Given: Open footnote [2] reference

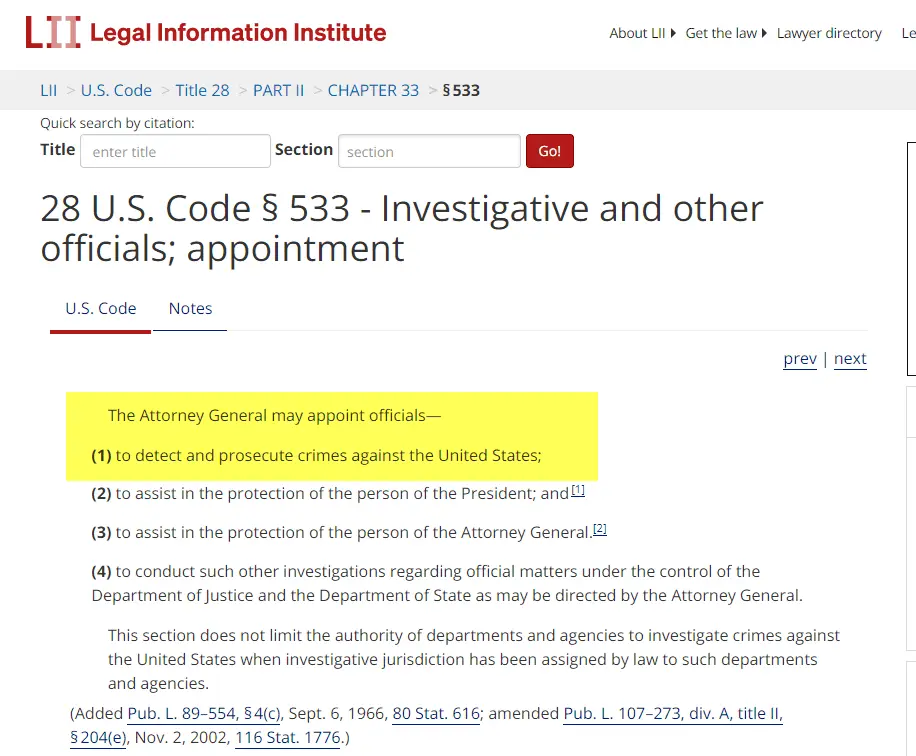Looking at the screenshot, I should pos(600,528).
